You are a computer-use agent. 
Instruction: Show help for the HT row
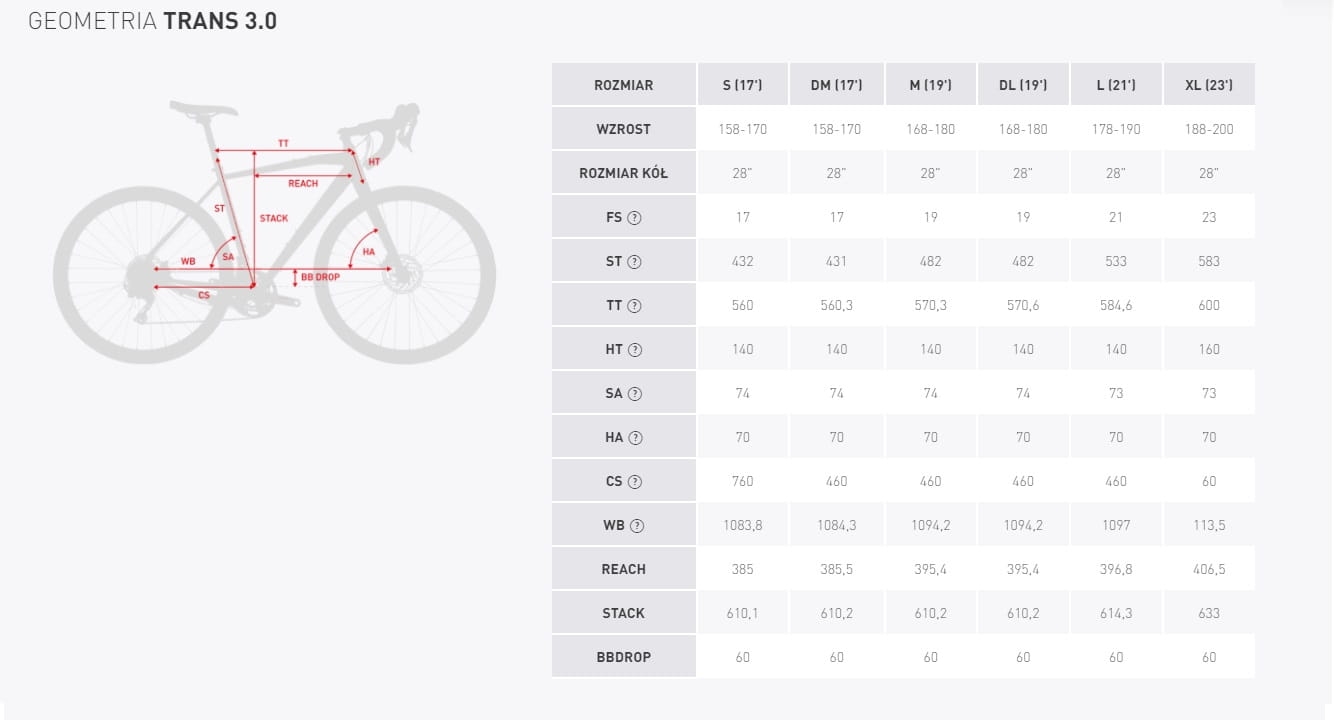635,349
